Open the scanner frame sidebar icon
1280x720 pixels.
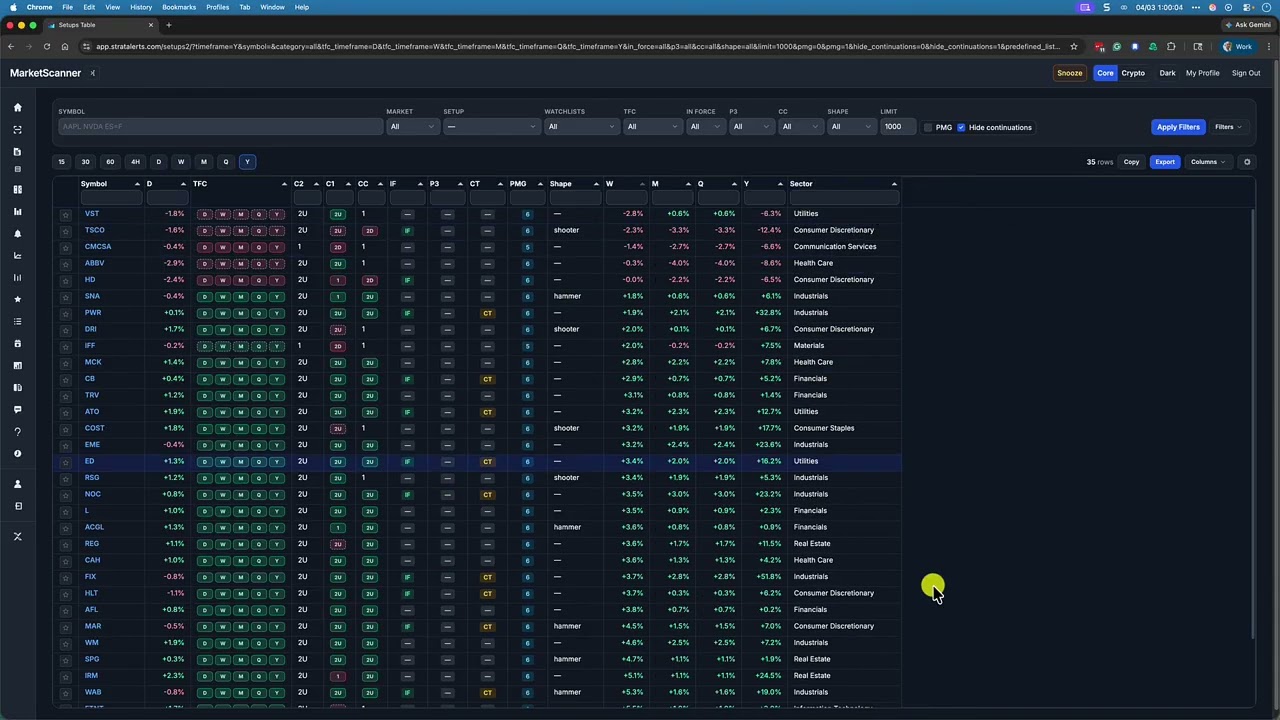(17, 130)
